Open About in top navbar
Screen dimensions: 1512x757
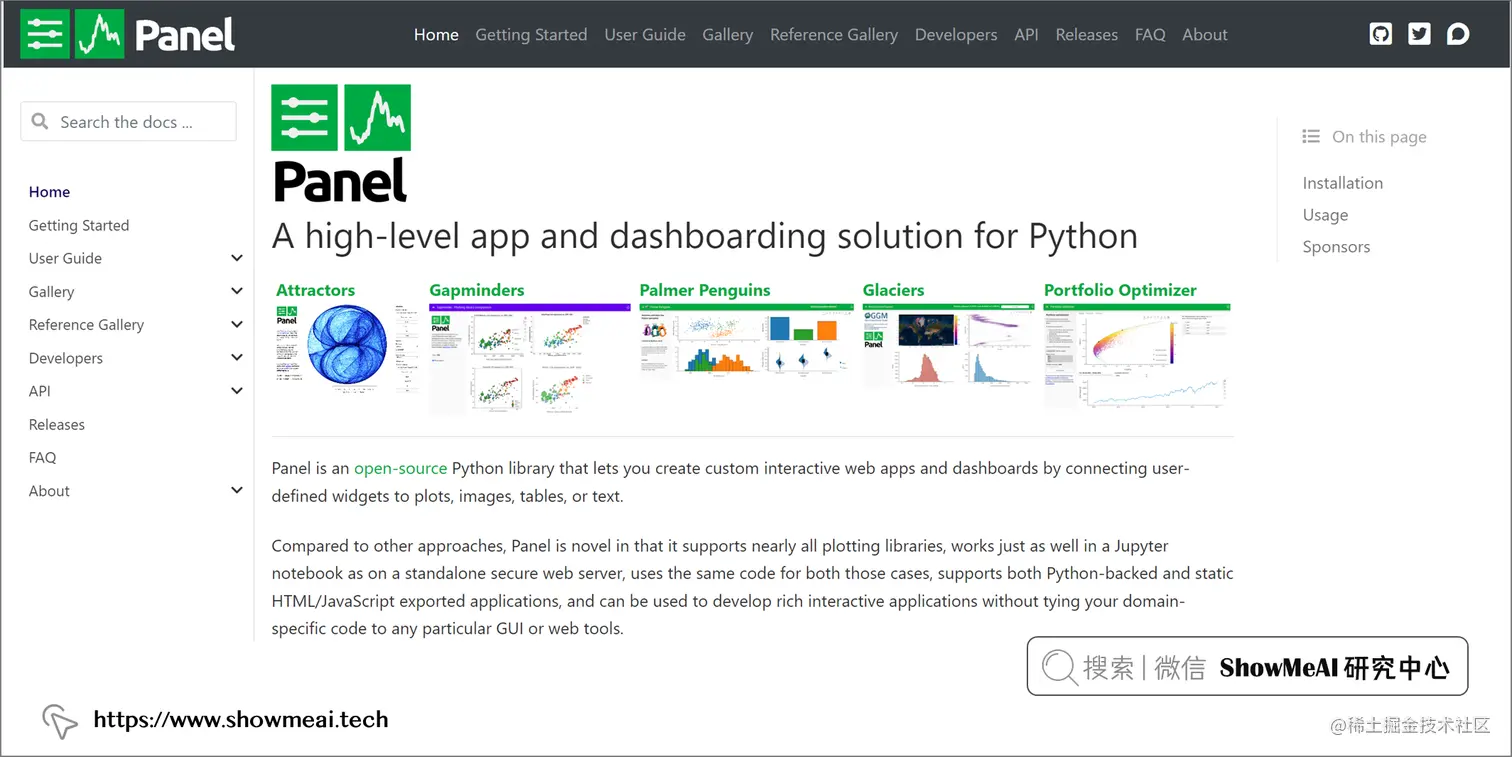[x=1205, y=34]
